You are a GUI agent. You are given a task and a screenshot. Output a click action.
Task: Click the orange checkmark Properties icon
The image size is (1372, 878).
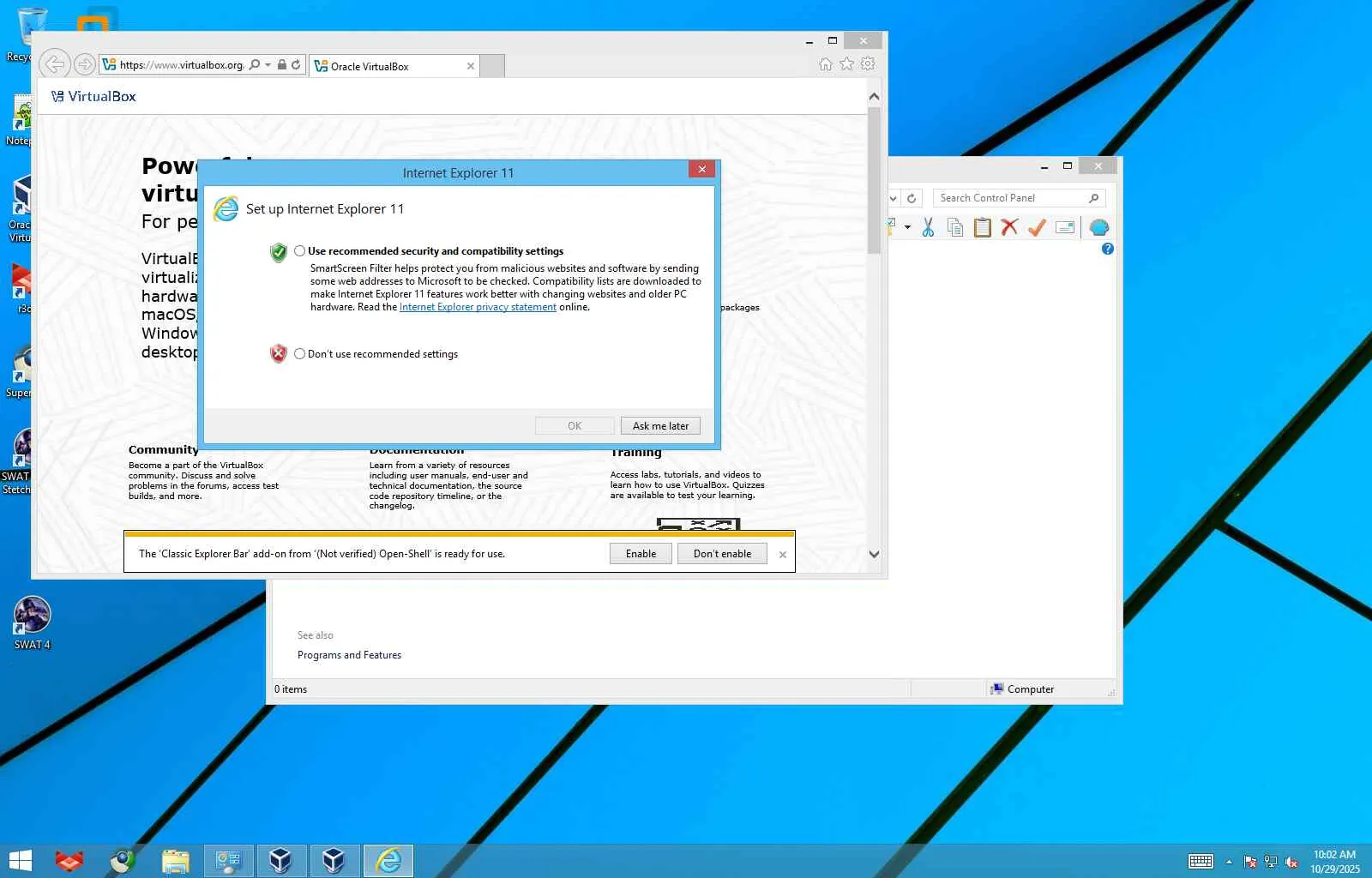pyautogui.click(x=1037, y=227)
